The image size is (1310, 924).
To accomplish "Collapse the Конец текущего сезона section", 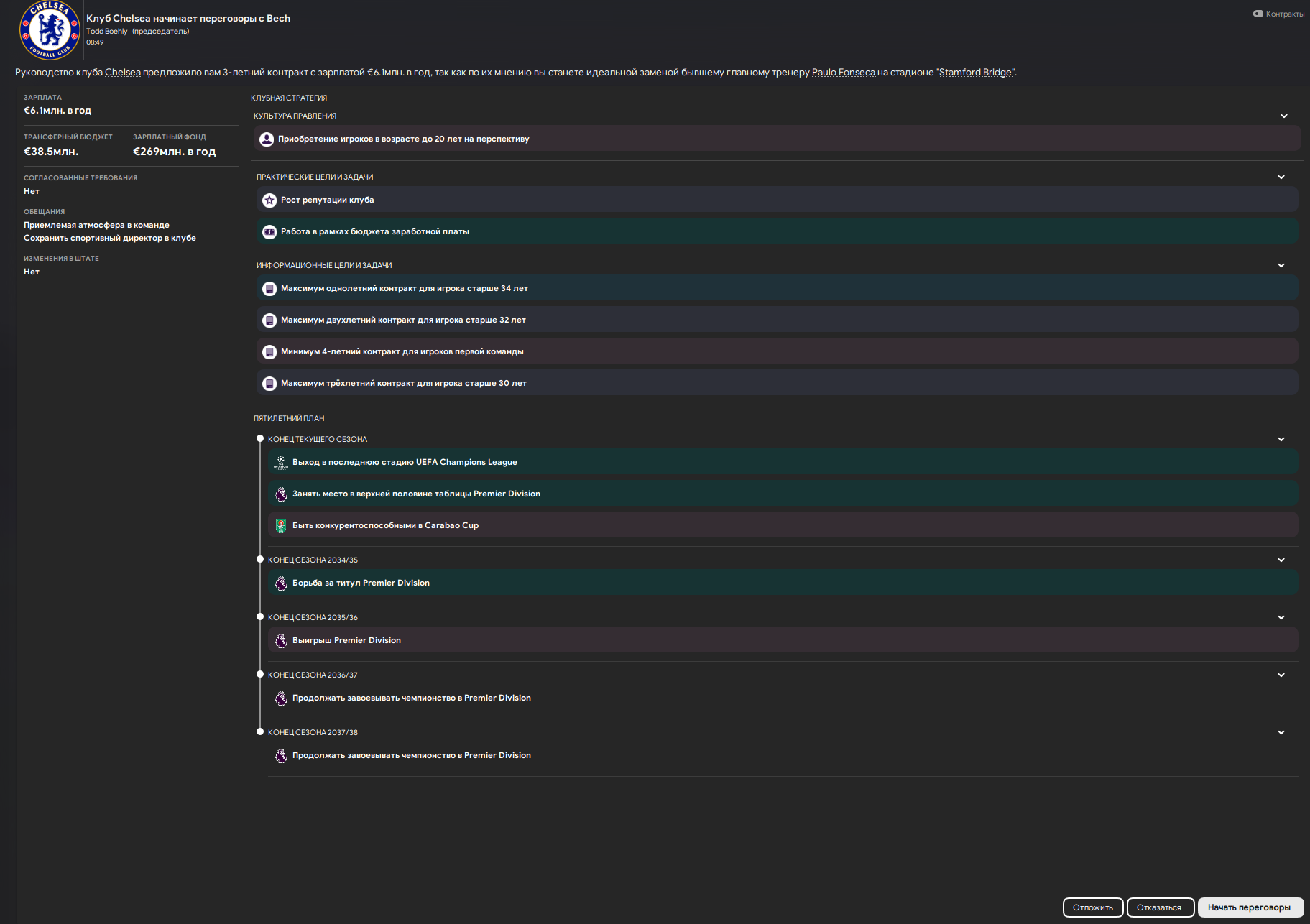I will (1281, 440).
